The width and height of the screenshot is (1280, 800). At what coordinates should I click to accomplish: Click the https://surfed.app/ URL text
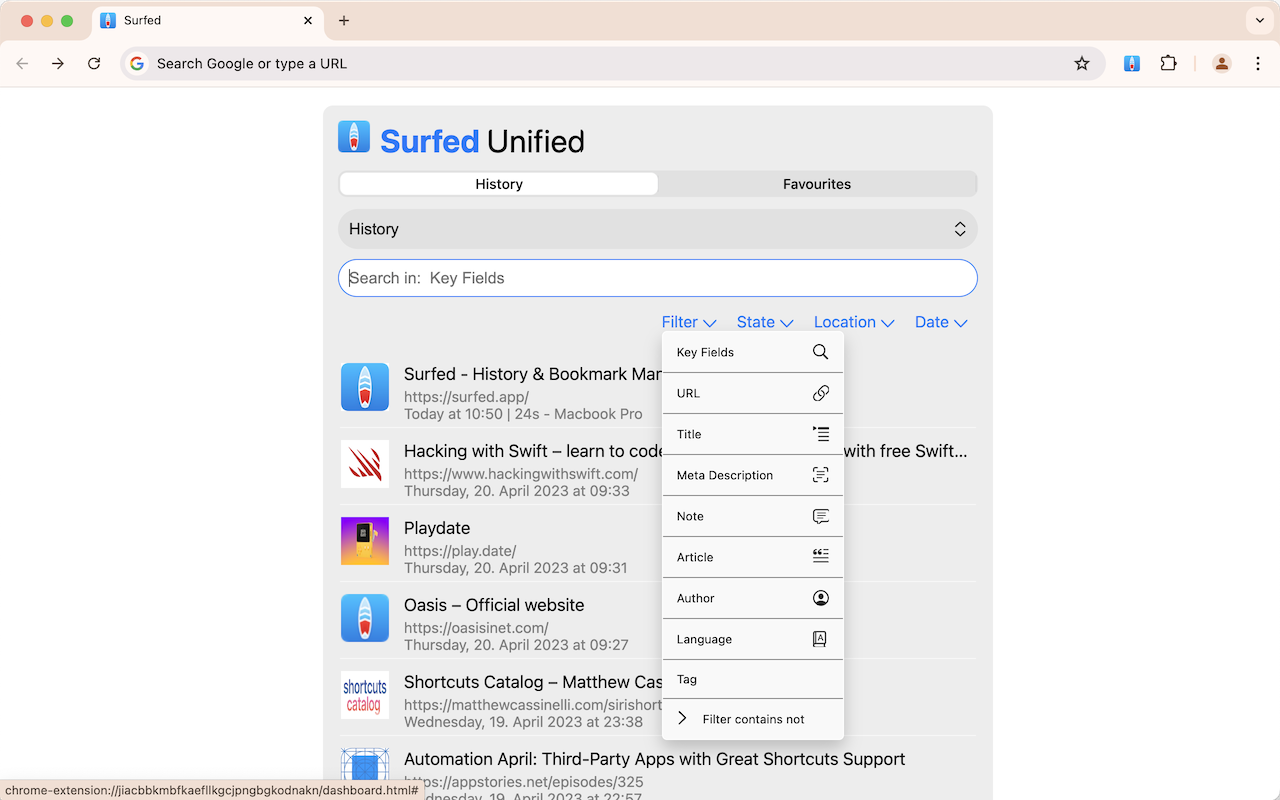point(466,397)
